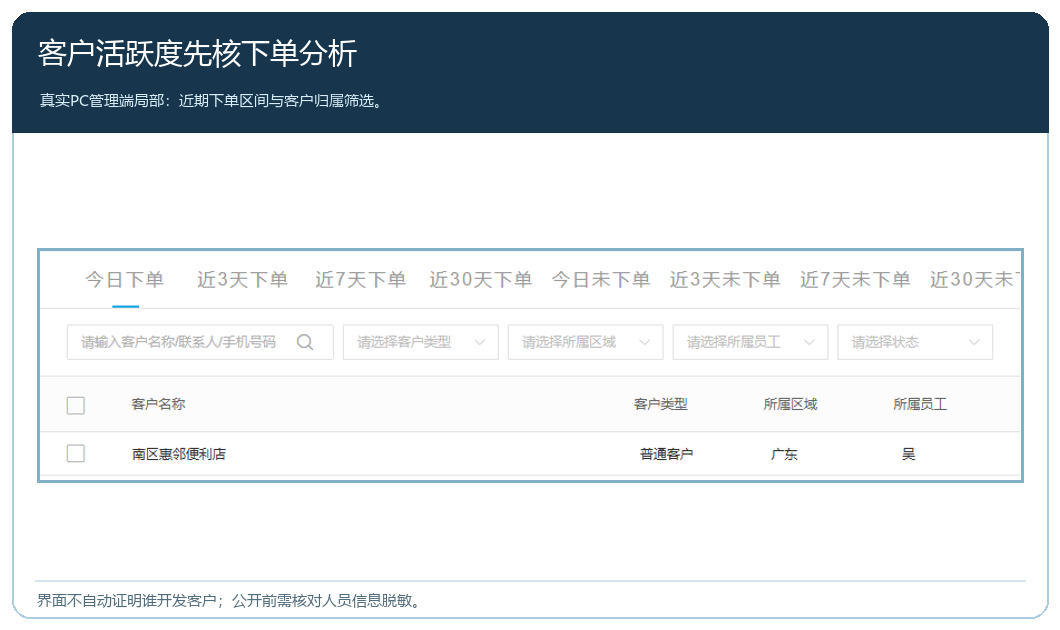Open the 请选择客户类型 dropdown

pyautogui.click(x=420, y=342)
